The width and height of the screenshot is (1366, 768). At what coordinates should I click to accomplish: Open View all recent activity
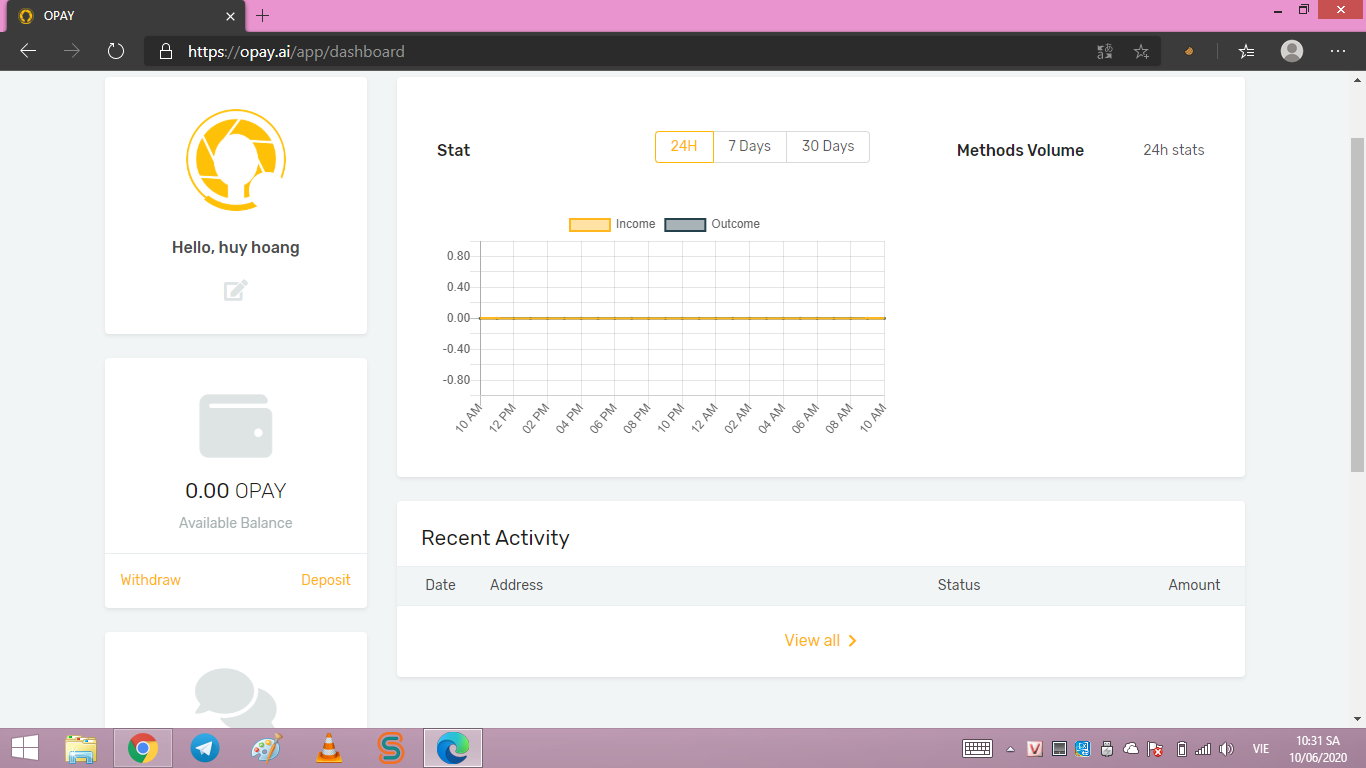(x=821, y=641)
